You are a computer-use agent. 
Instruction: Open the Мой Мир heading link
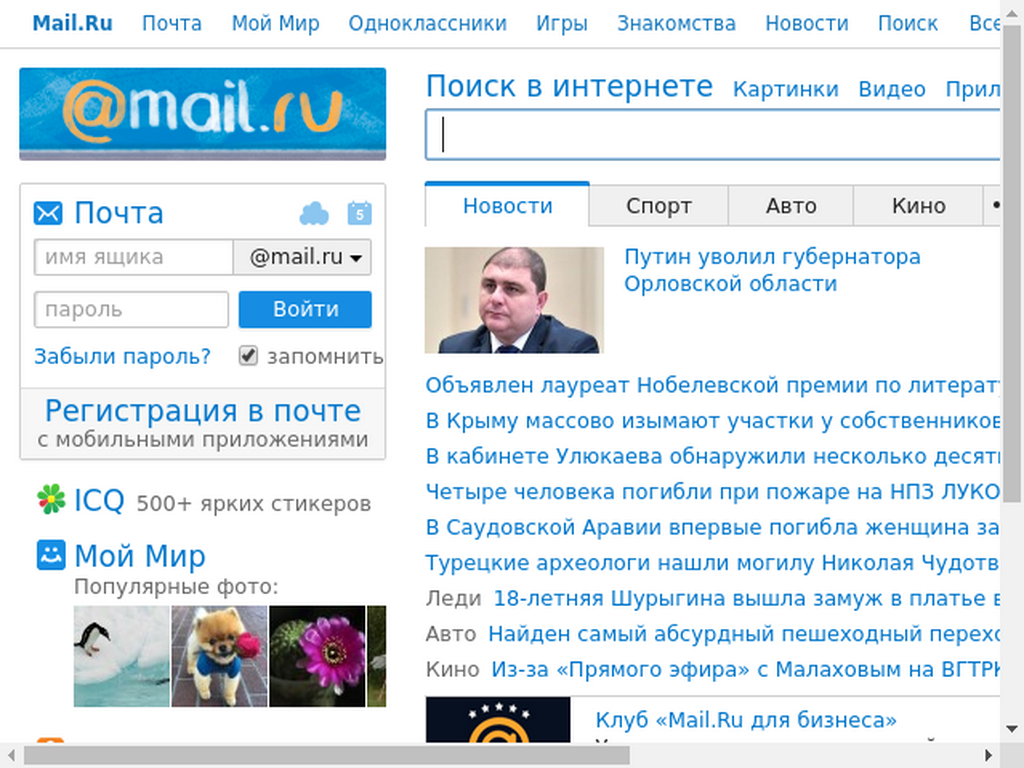point(140,556)
